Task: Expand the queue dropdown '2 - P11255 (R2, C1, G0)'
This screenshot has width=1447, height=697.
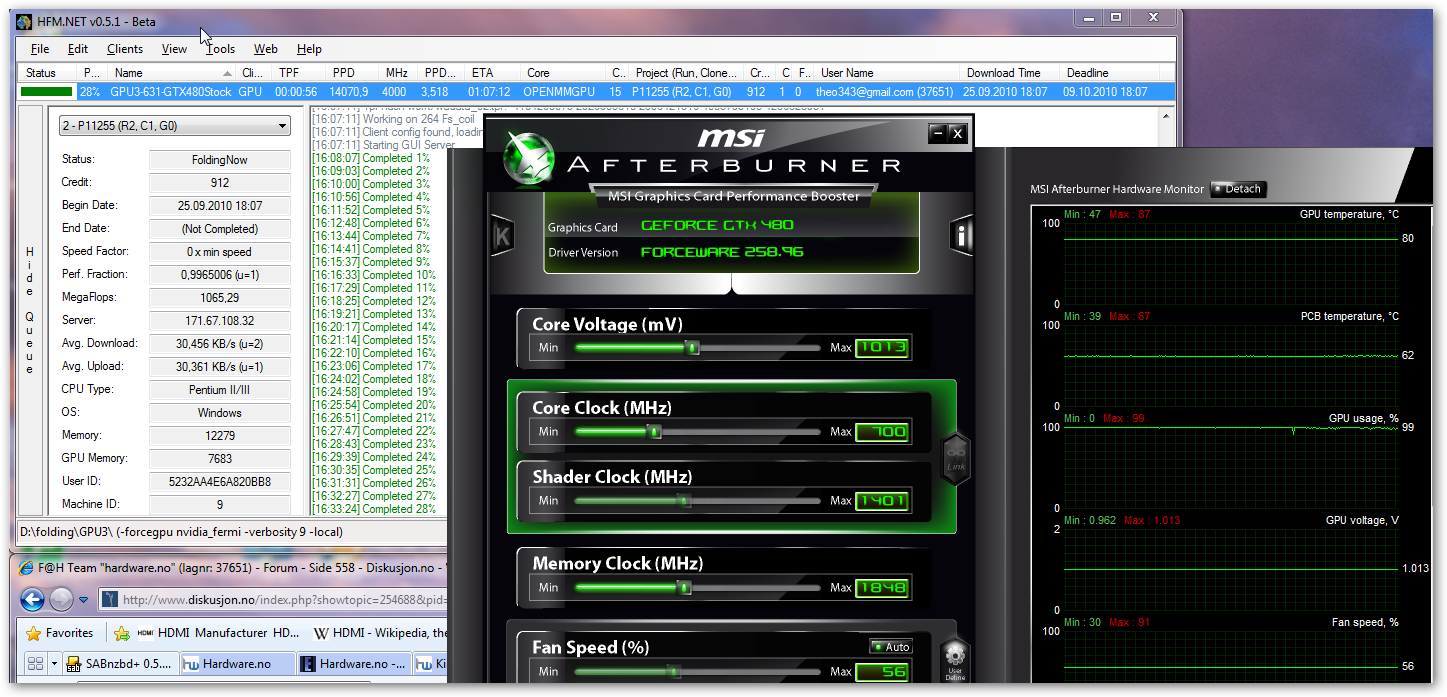Action: coord(174,126)
